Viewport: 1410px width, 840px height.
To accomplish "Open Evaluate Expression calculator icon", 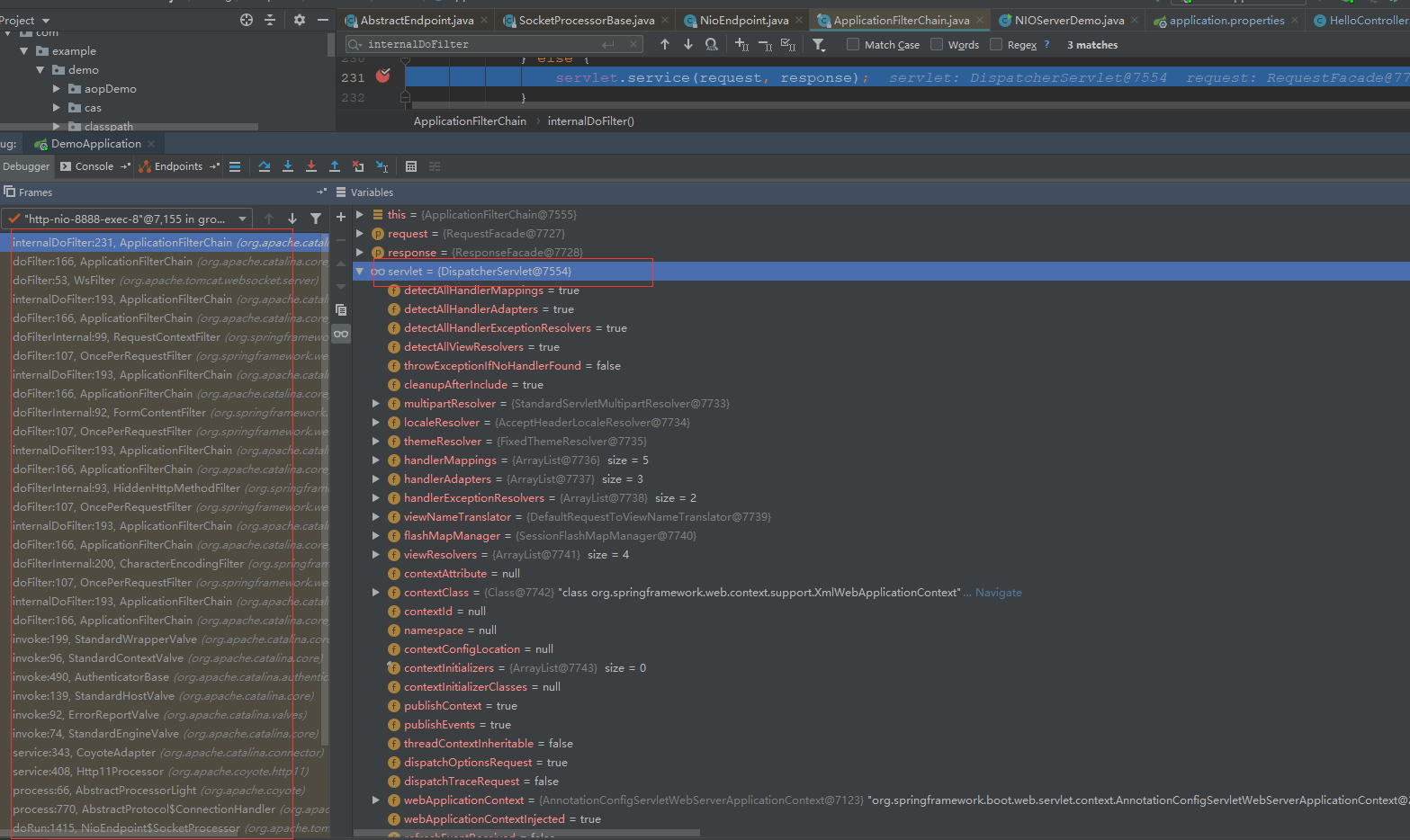I will (x=411, y=166).
